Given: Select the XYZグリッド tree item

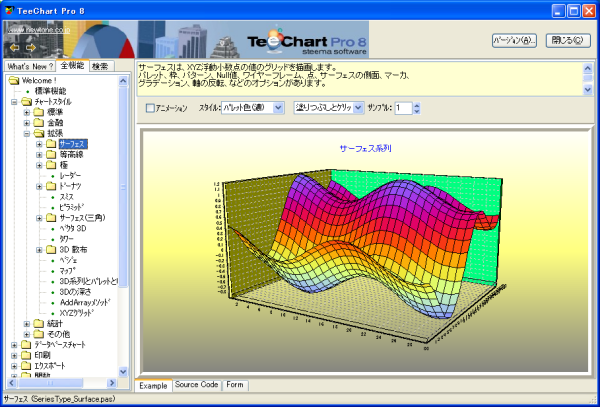Looking at the screenshot, I should (x=77, y=313).
